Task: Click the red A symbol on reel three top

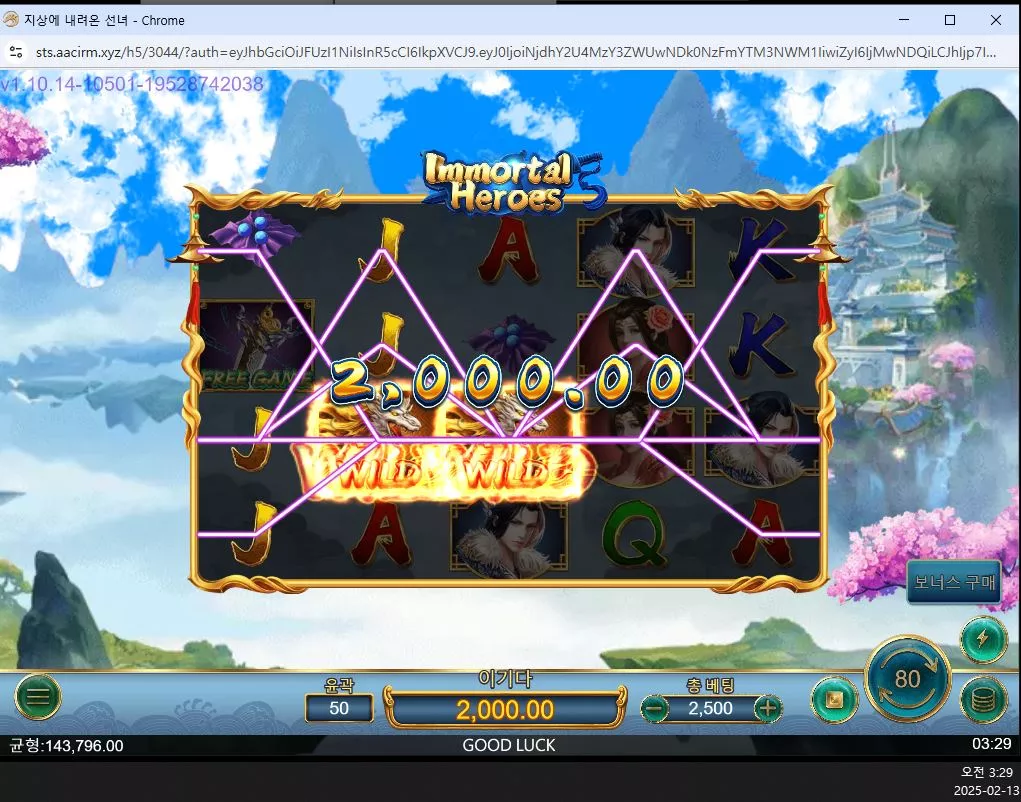Action: click(510, 249)
